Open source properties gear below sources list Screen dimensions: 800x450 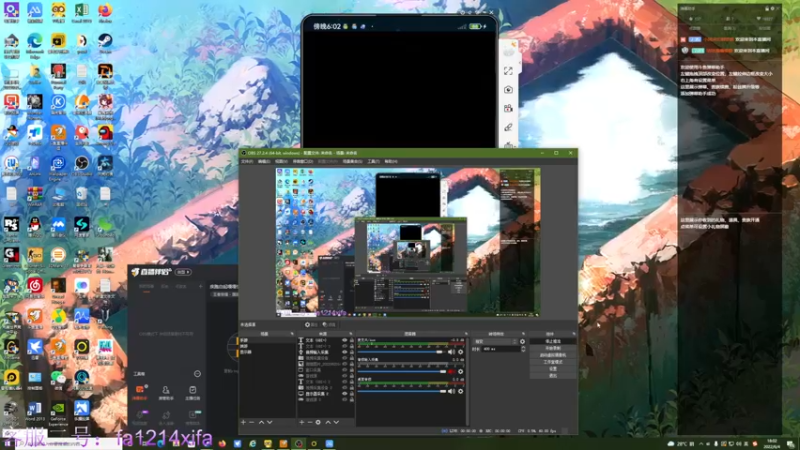pyautogui.click(x=318, y=422)
